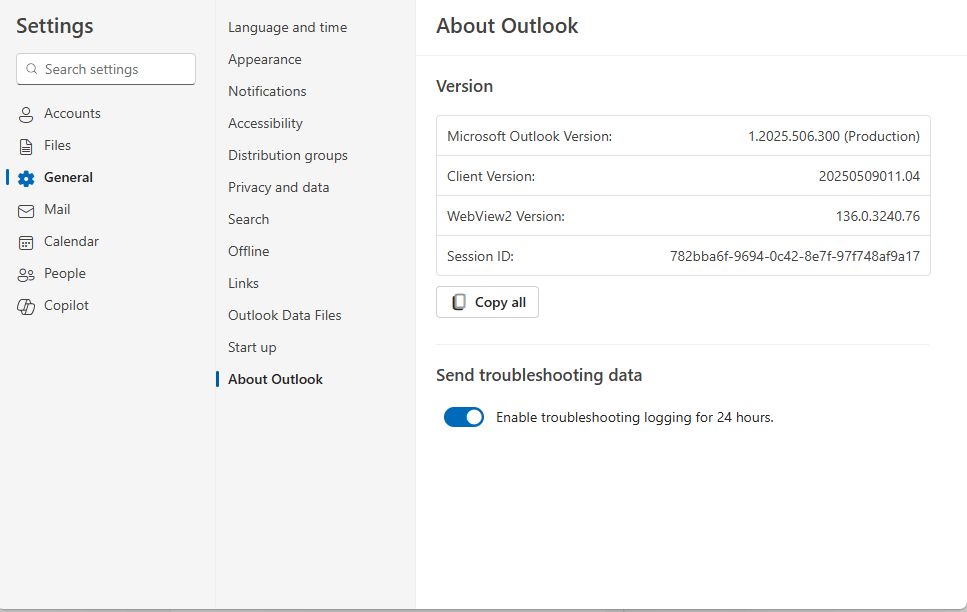Viewport: 967px width, 612px height.
Task: Click the People icon in the sidebar
Action: pos(25,273)
